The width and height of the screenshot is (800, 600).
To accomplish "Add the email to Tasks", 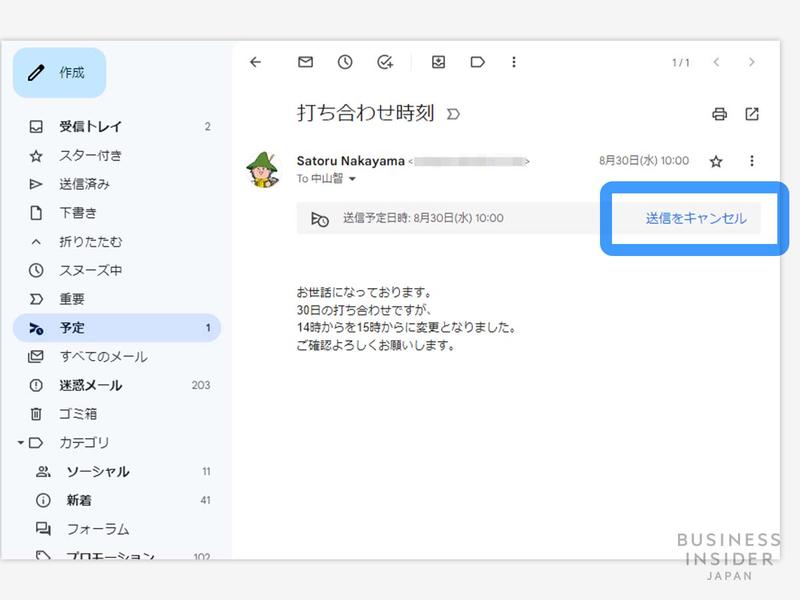I will 384,62.
